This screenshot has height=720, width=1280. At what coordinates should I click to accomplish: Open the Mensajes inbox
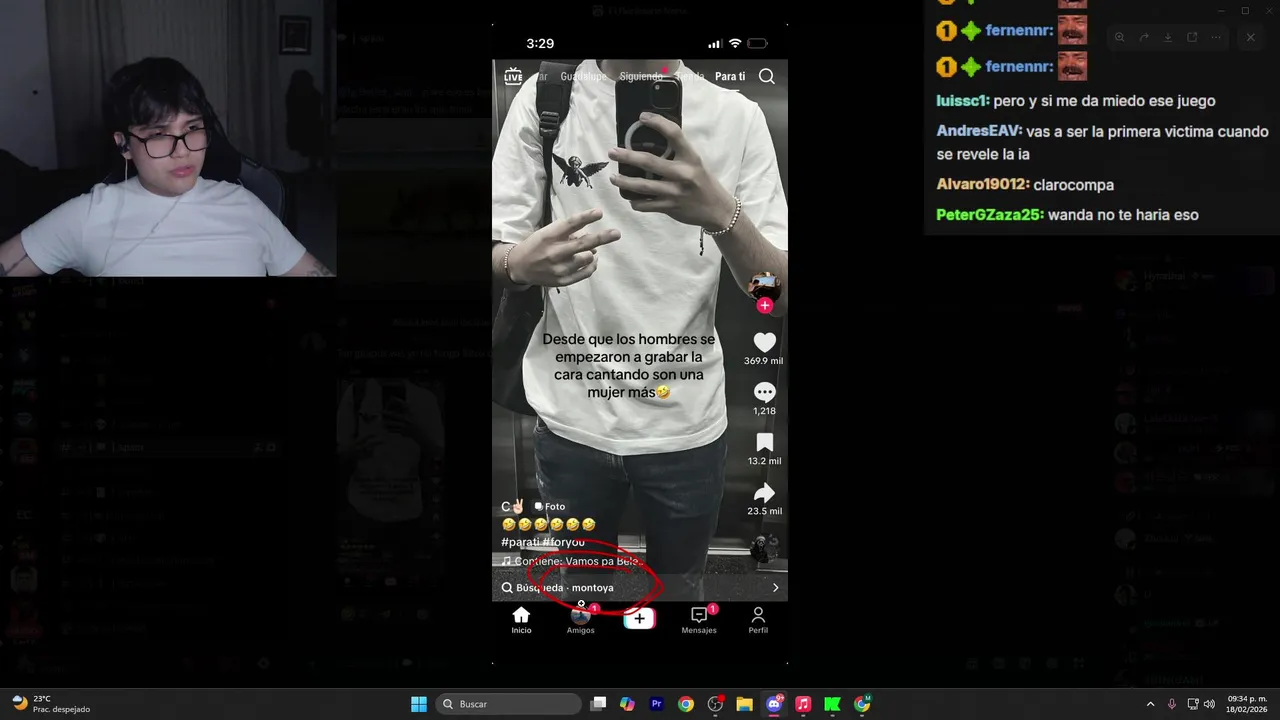pyautogui.click(x=699, y=620)
